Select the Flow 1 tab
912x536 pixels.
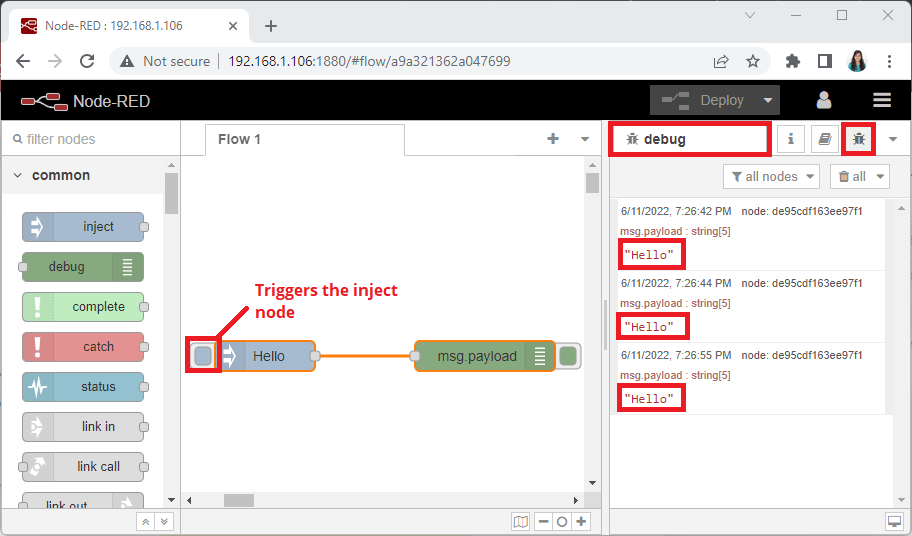[x=240, y=139]
